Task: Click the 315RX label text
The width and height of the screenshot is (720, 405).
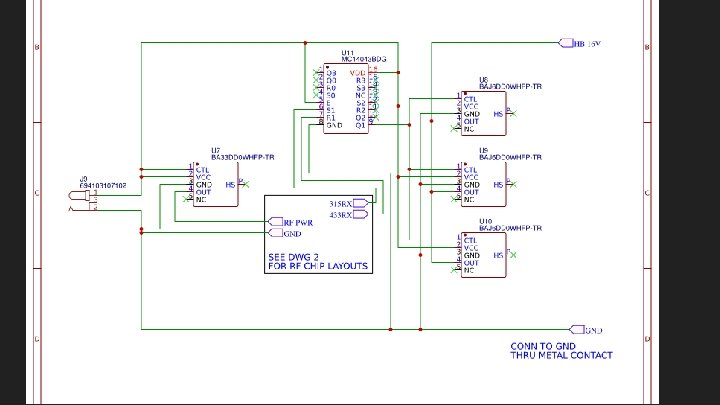Action: [x=340, y=203]
